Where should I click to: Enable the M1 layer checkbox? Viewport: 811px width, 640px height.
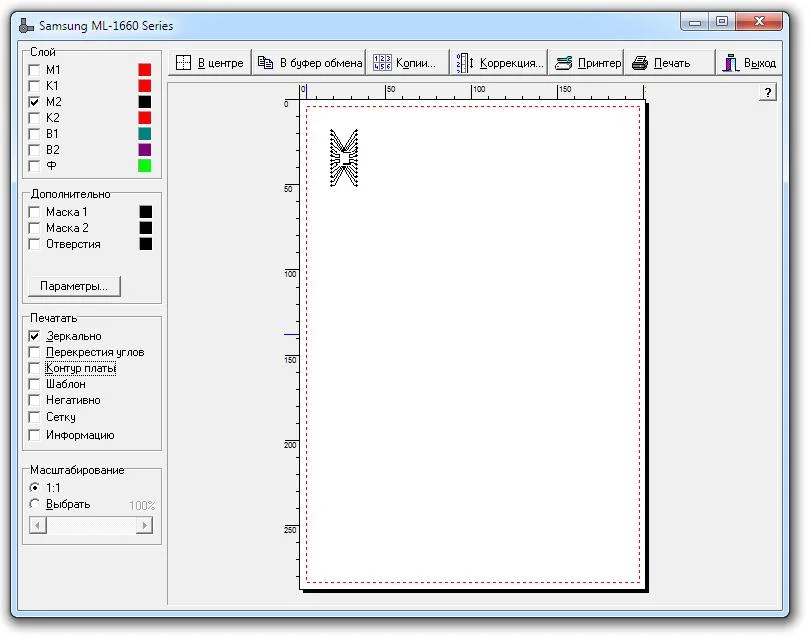[34, 69]
